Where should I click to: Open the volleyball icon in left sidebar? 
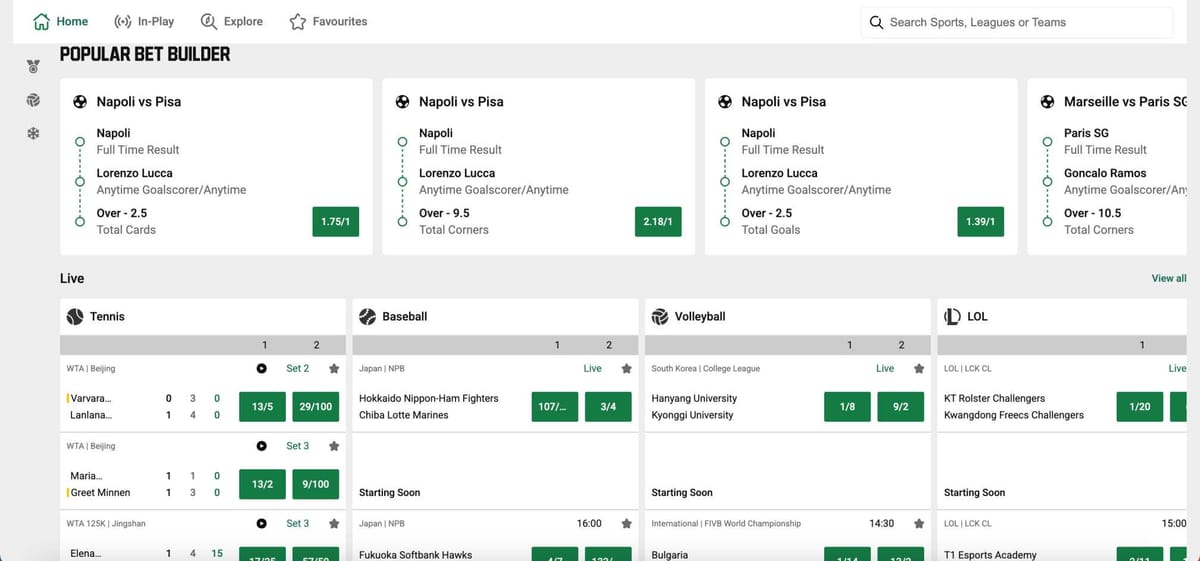(x=34, y=101)
